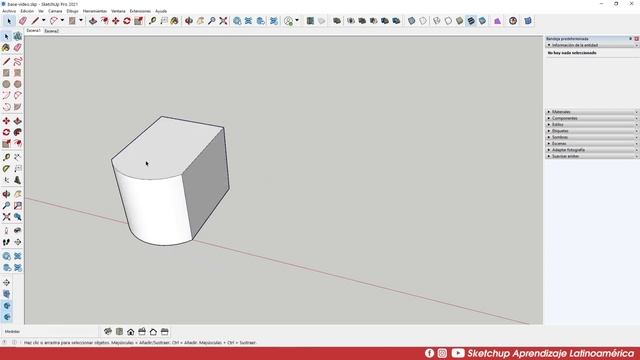The height and width of the screenshot is (360, 640).
Task: Open the Arc tool dropdown arrow
Action: click(62, 20)
